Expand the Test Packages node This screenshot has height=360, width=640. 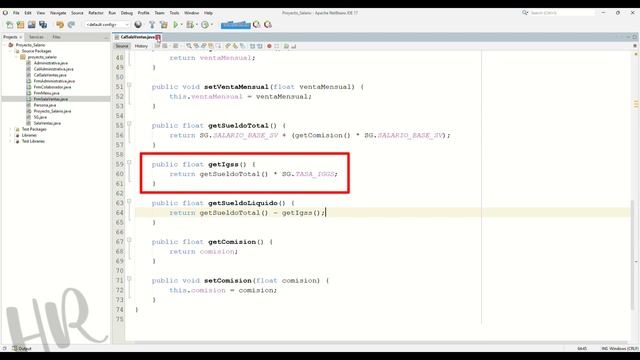[11, 129]
